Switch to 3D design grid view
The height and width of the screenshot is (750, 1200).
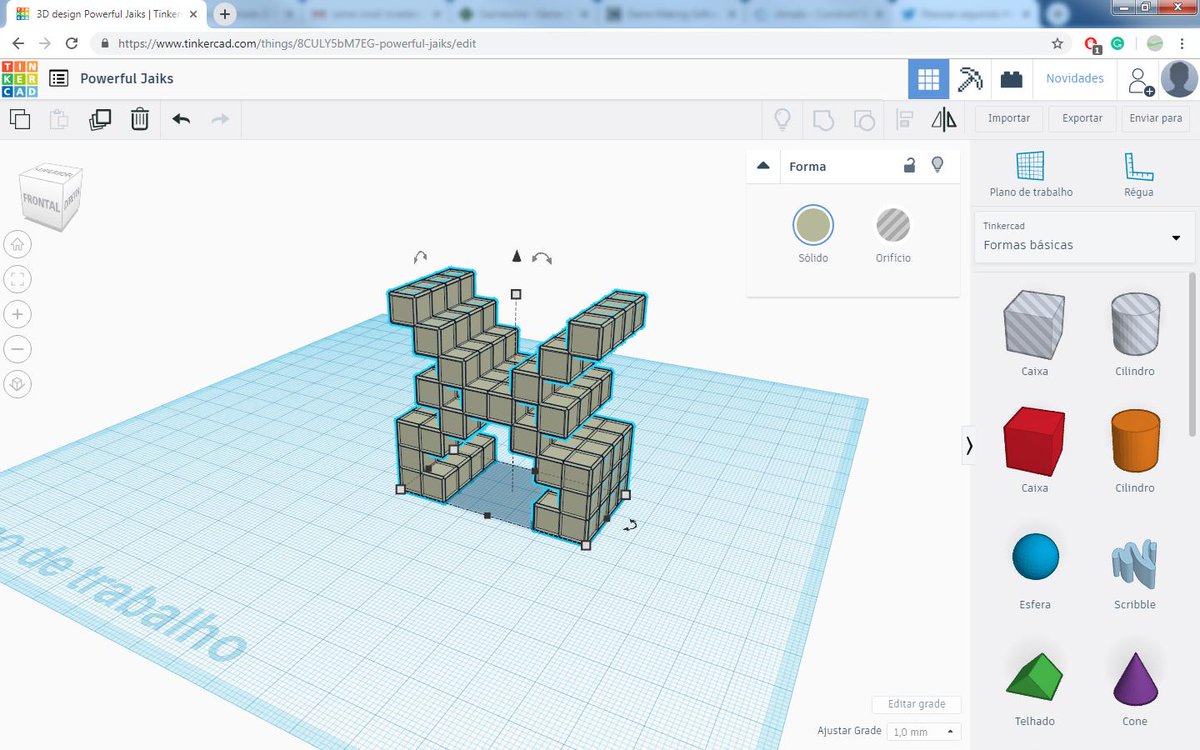tap(928, 79)
